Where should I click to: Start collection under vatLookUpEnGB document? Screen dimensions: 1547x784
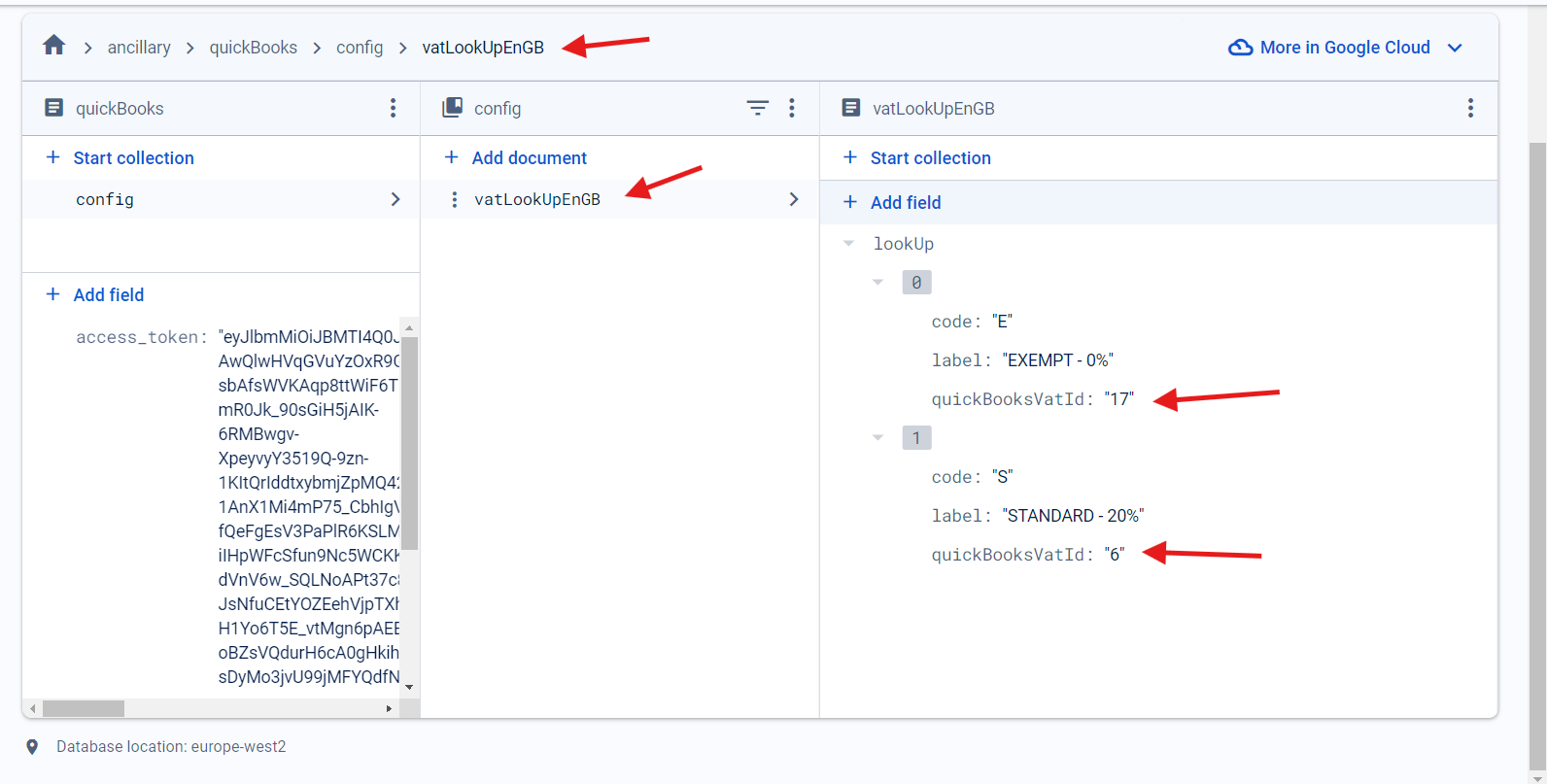[x=931, y=157]
